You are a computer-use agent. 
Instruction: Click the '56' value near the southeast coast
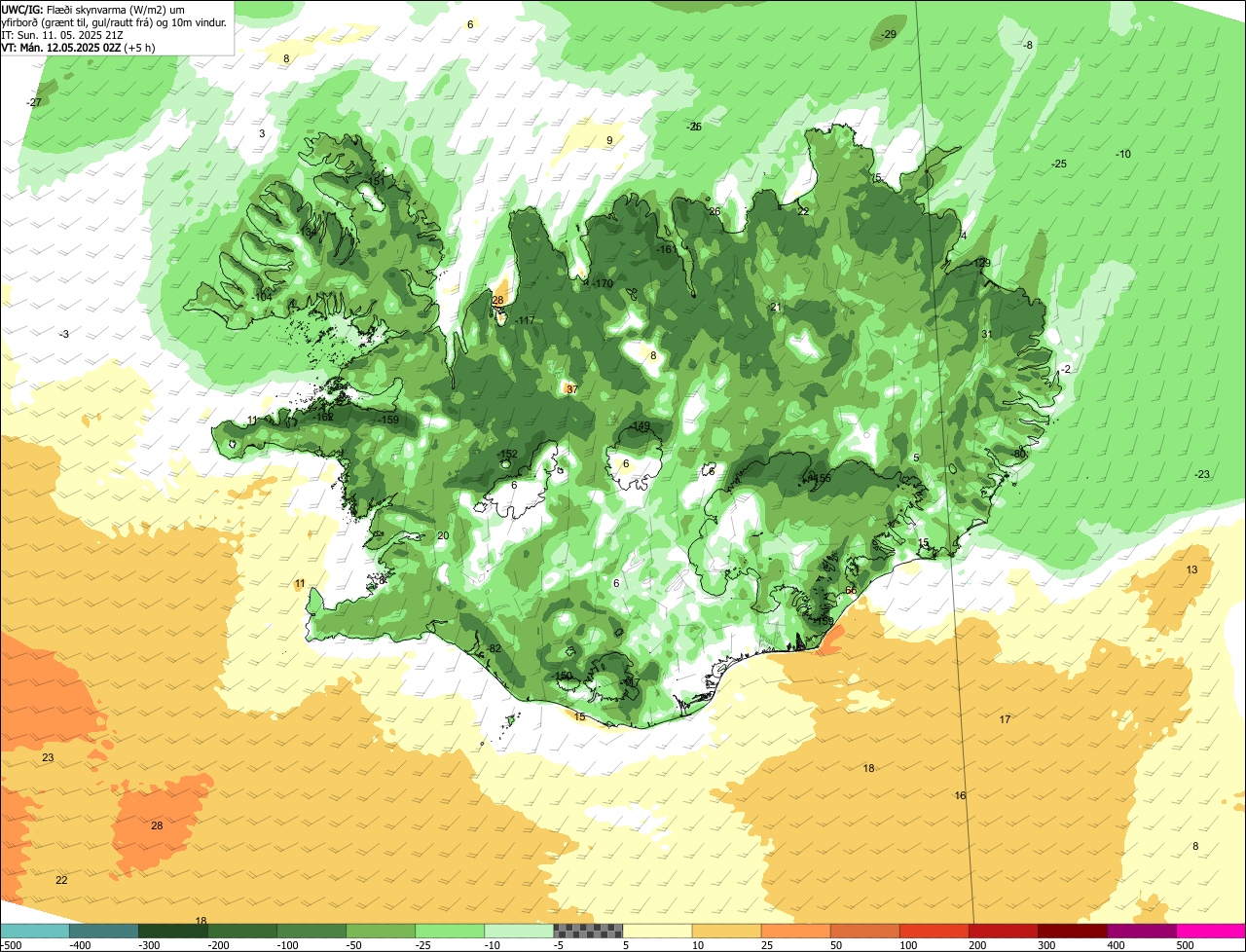point(851,590)
